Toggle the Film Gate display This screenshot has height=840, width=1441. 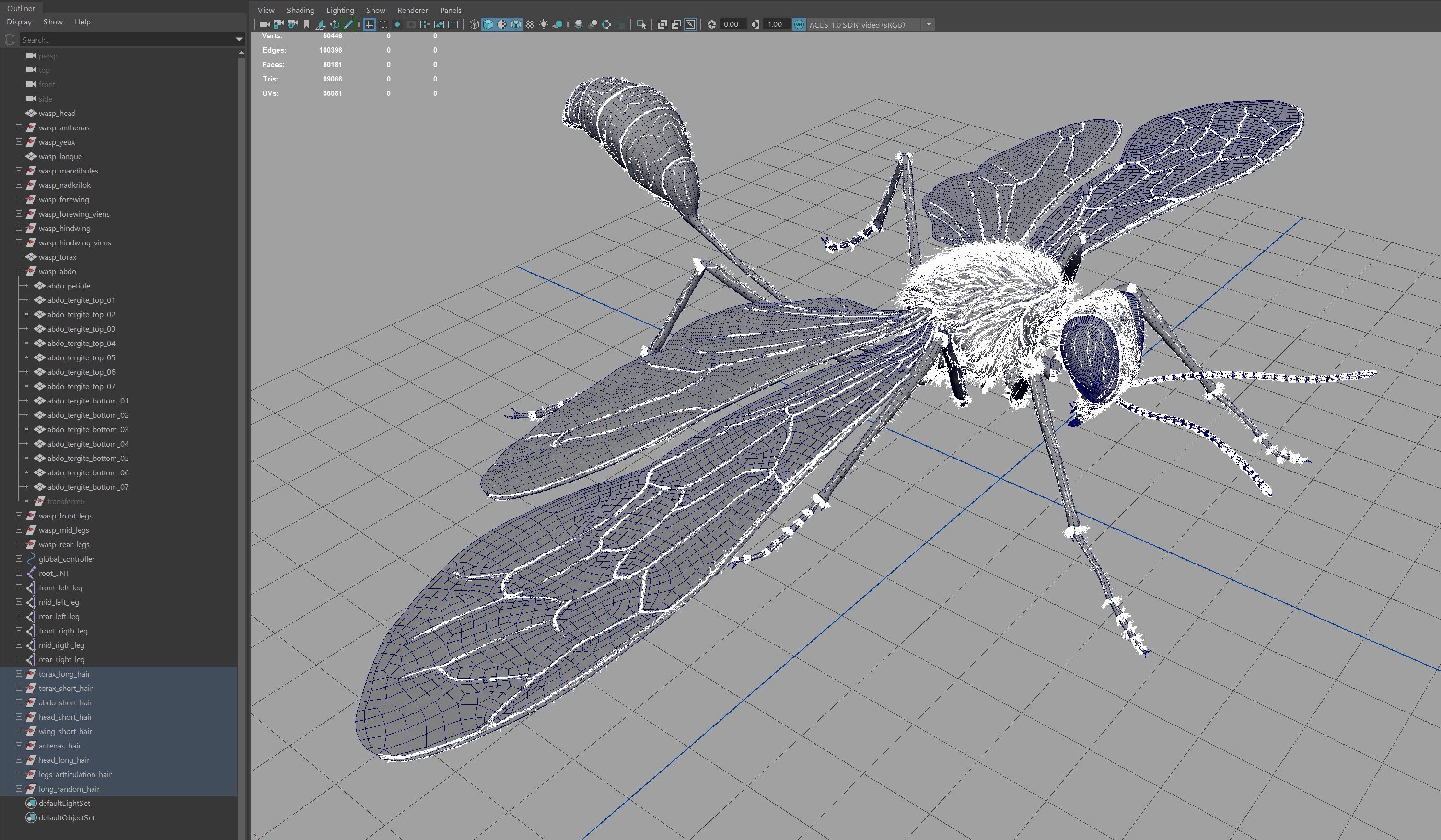(x=383, y=24)
